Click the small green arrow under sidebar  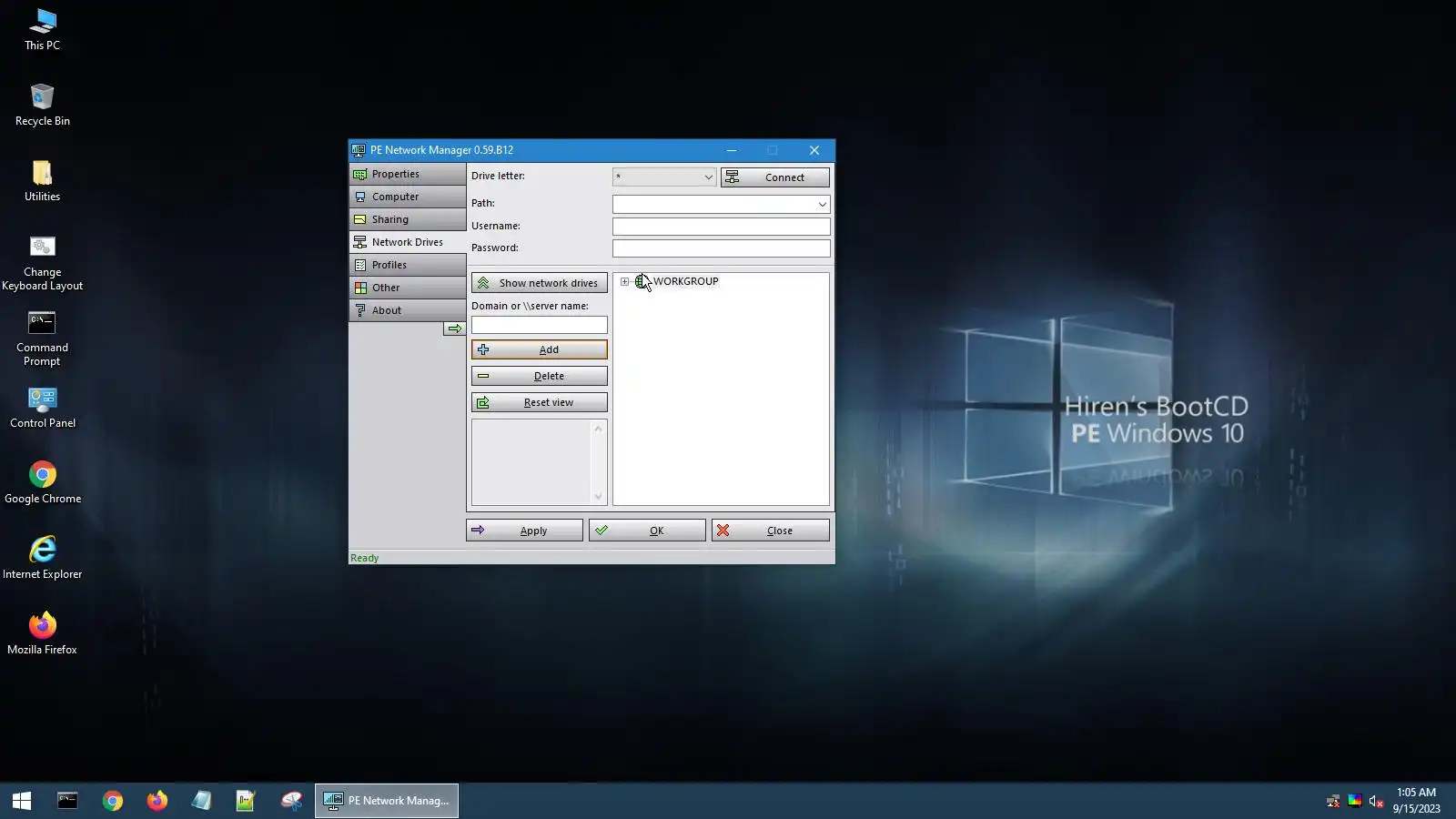[454, 329]
